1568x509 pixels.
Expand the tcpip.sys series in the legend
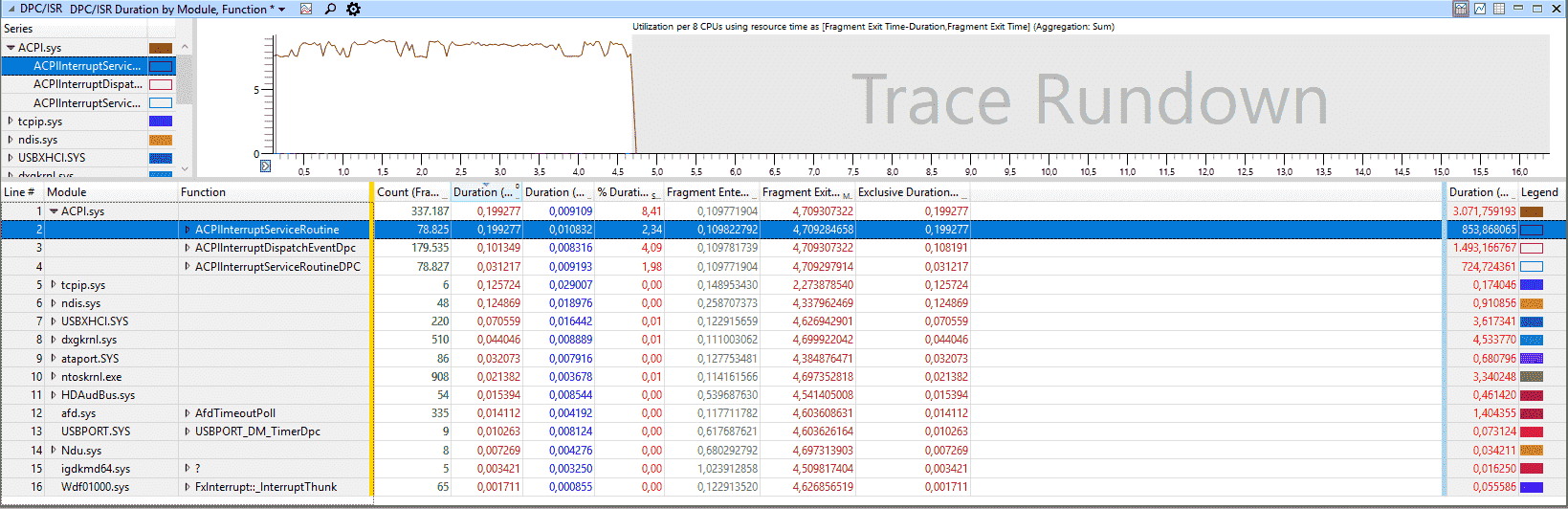tap(11, 122)
